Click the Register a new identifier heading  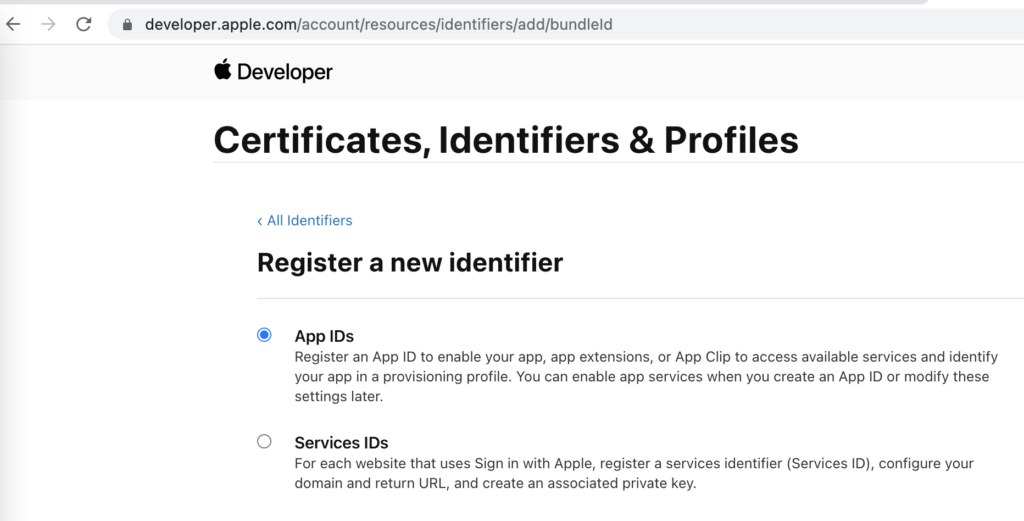click(x=410, y=262)
